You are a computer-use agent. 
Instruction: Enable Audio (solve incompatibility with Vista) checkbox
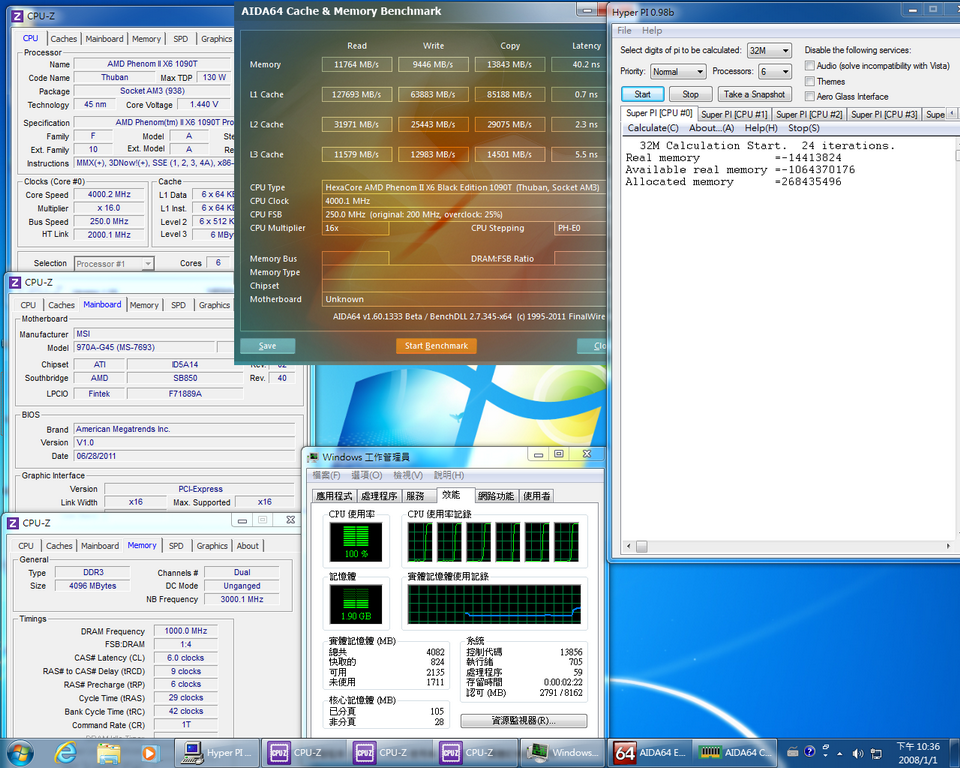[809, 66]
